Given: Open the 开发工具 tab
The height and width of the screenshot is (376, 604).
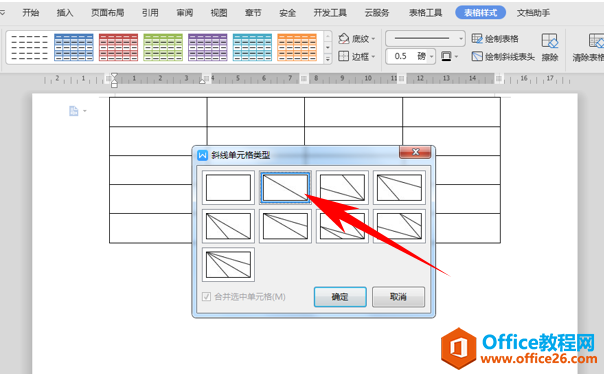Looking at the screenshot, I should (330, 13).
